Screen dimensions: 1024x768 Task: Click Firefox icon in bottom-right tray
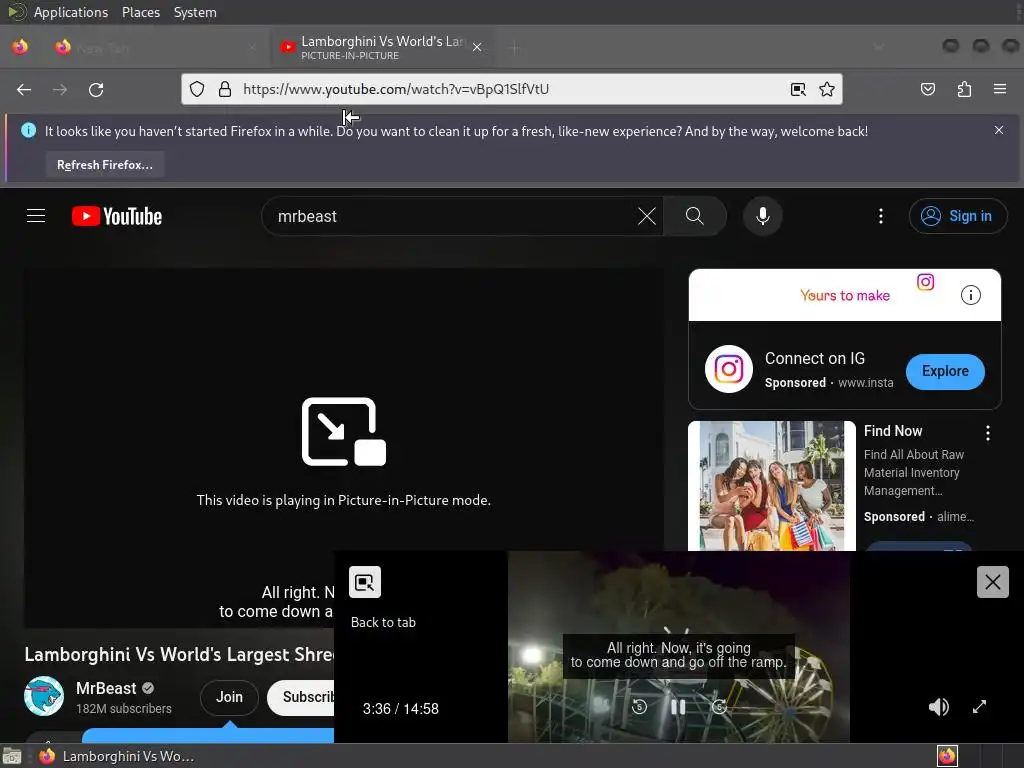point(947,756)
